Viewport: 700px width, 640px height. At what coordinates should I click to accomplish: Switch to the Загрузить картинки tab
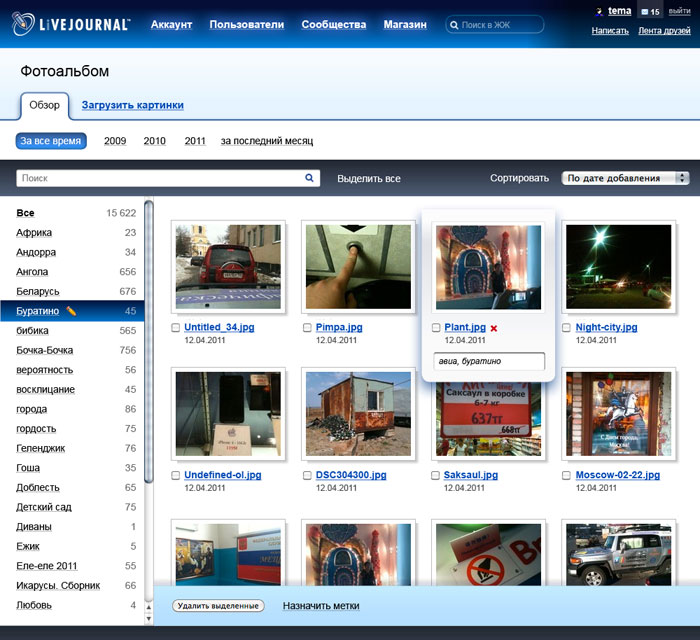coord(132,105)
